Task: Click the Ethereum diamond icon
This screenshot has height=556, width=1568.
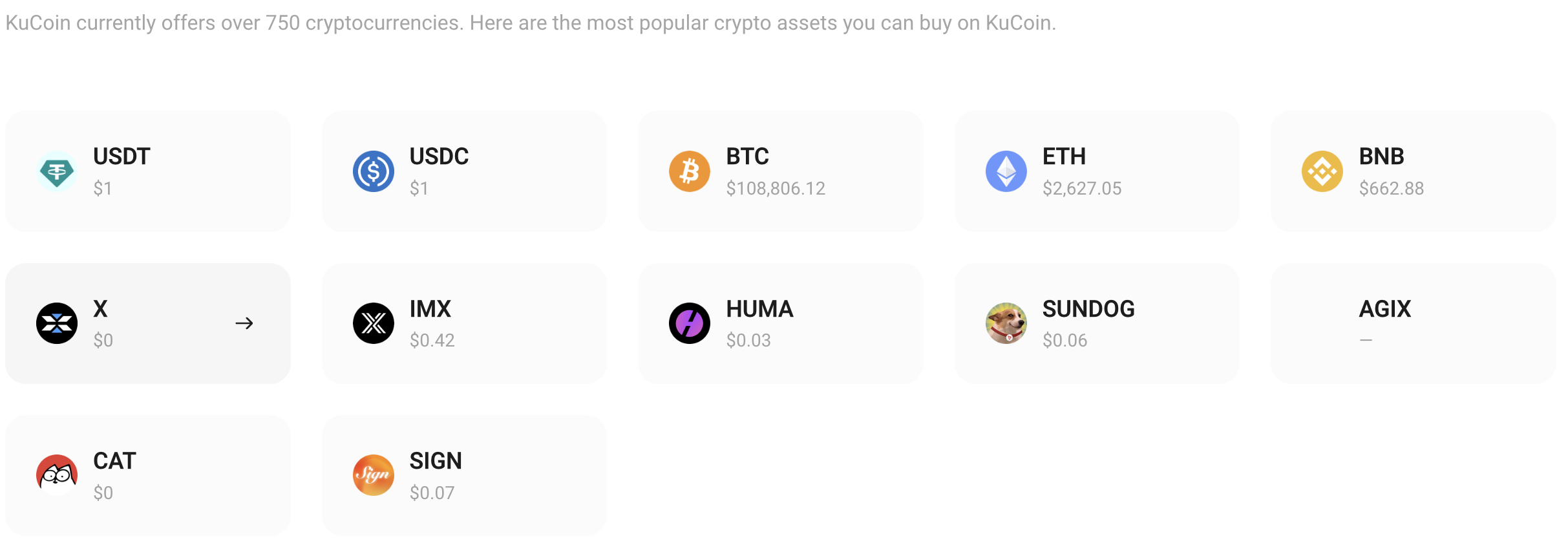Action: point(1006,171)
